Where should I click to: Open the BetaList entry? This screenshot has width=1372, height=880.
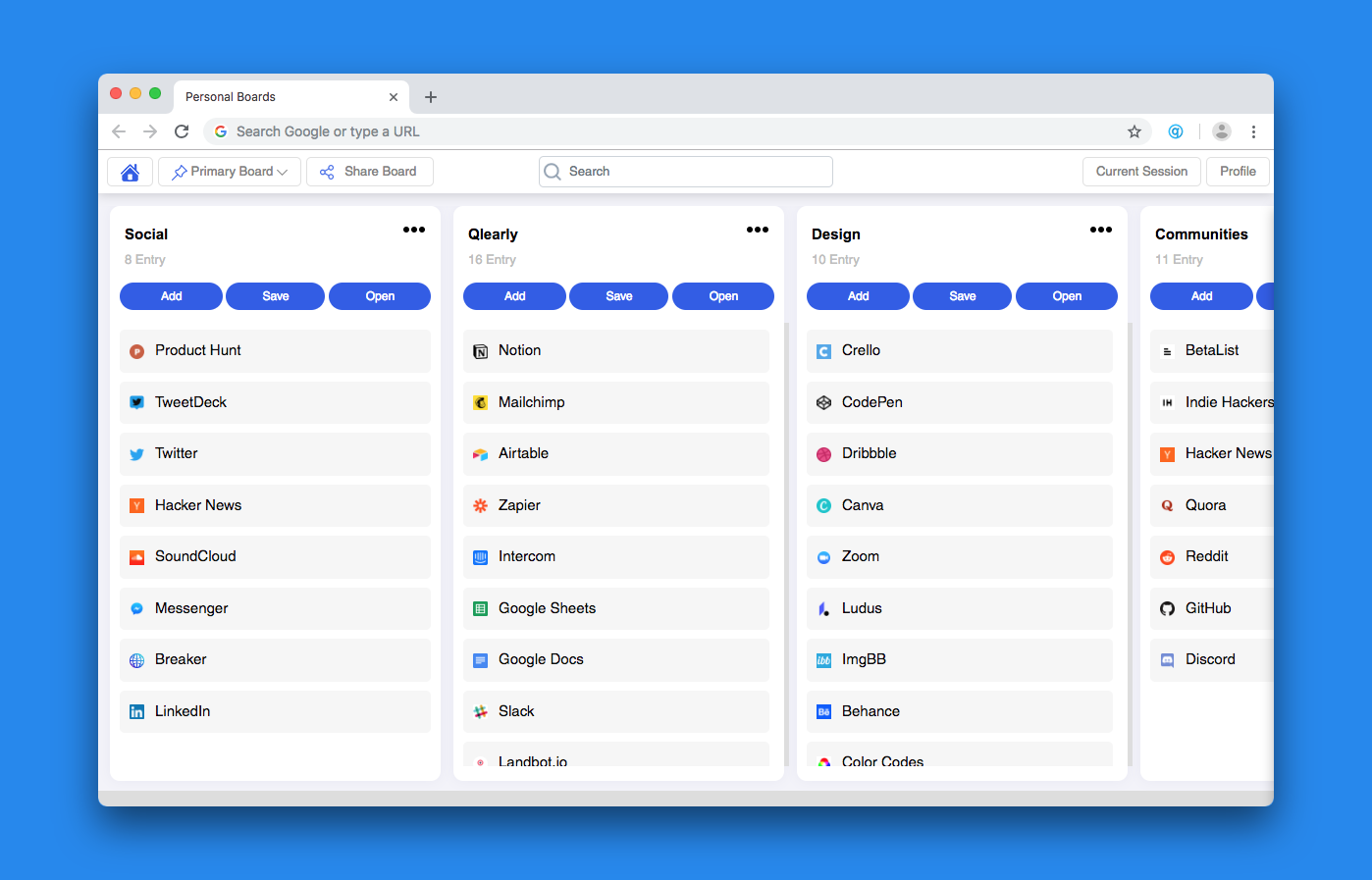pos(1211,350)
